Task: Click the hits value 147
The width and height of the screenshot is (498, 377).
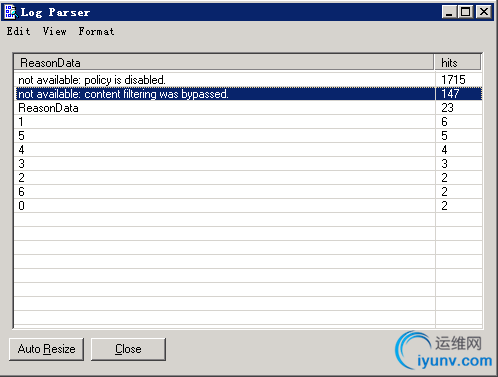Action: [450, 94]
